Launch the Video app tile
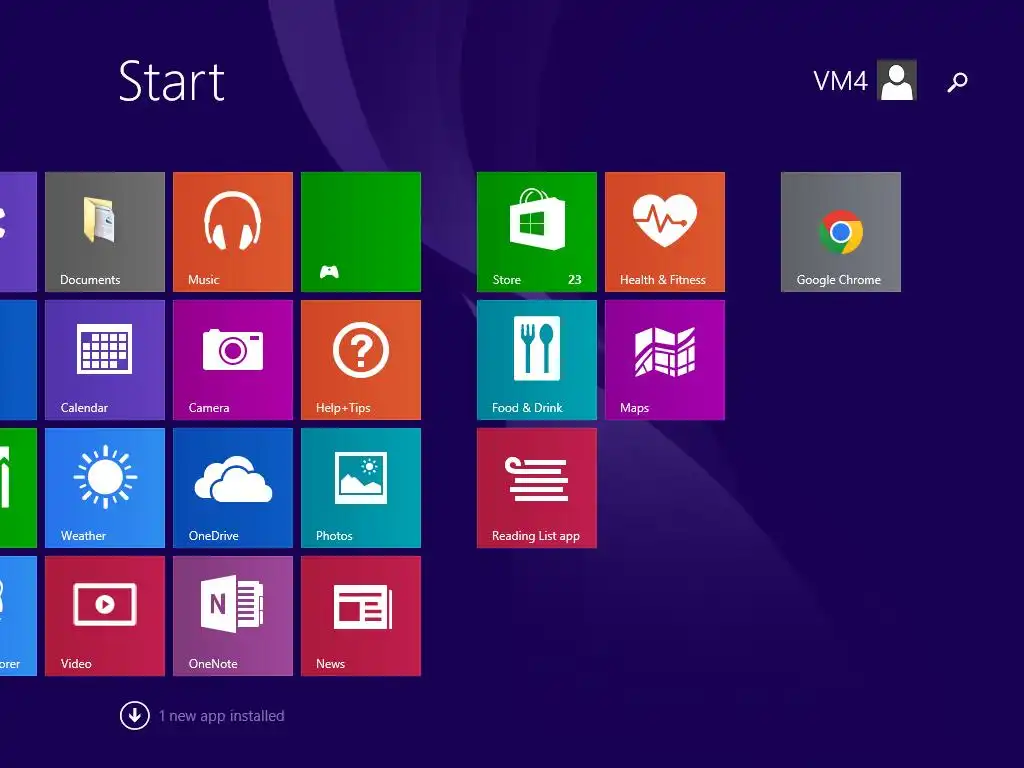The image size is (1024, 768). (x=104, y=616)
